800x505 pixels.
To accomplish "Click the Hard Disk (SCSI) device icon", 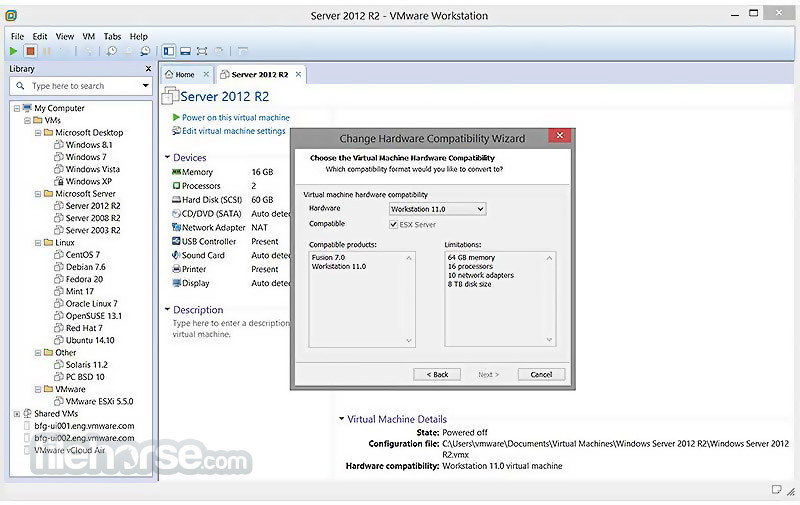I will [x=177, y=199].
